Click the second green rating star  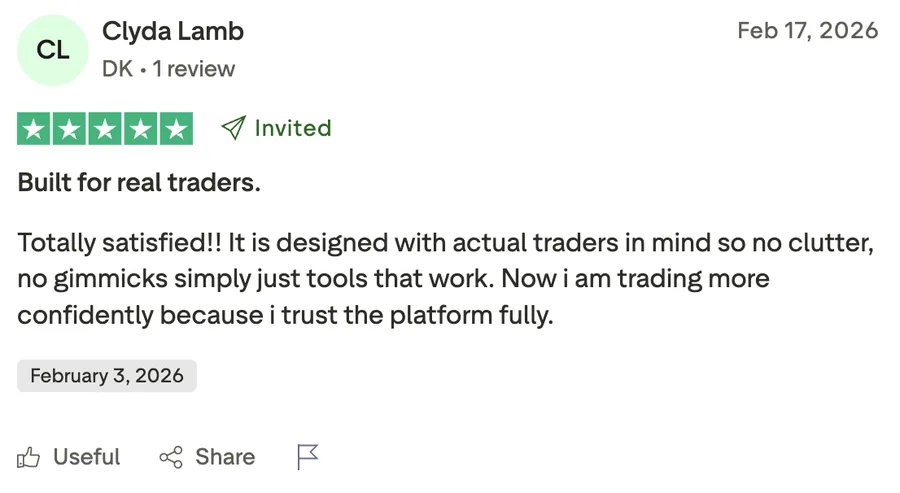[70, 129]
